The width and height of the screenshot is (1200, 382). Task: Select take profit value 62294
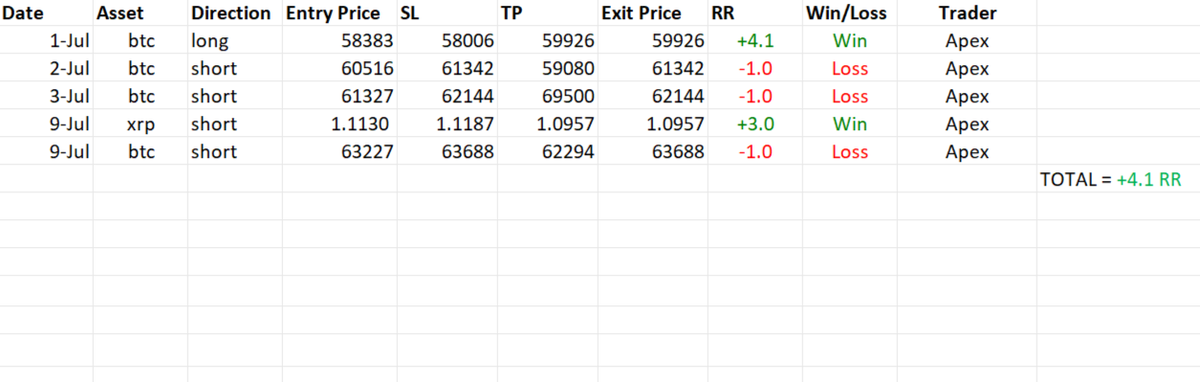pyautogui.click(x=547, y=152)
